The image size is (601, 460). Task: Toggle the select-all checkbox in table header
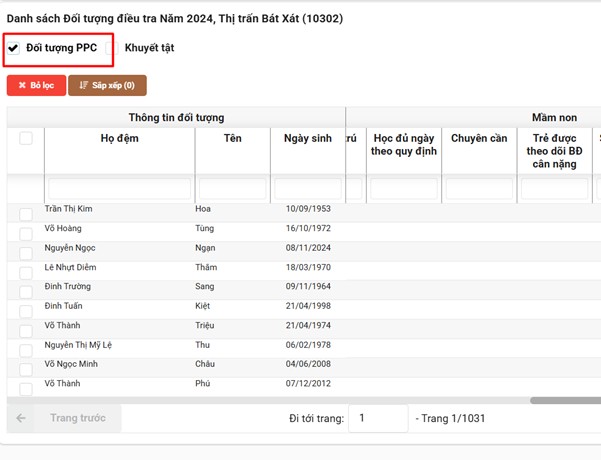[x=26, y=138]
